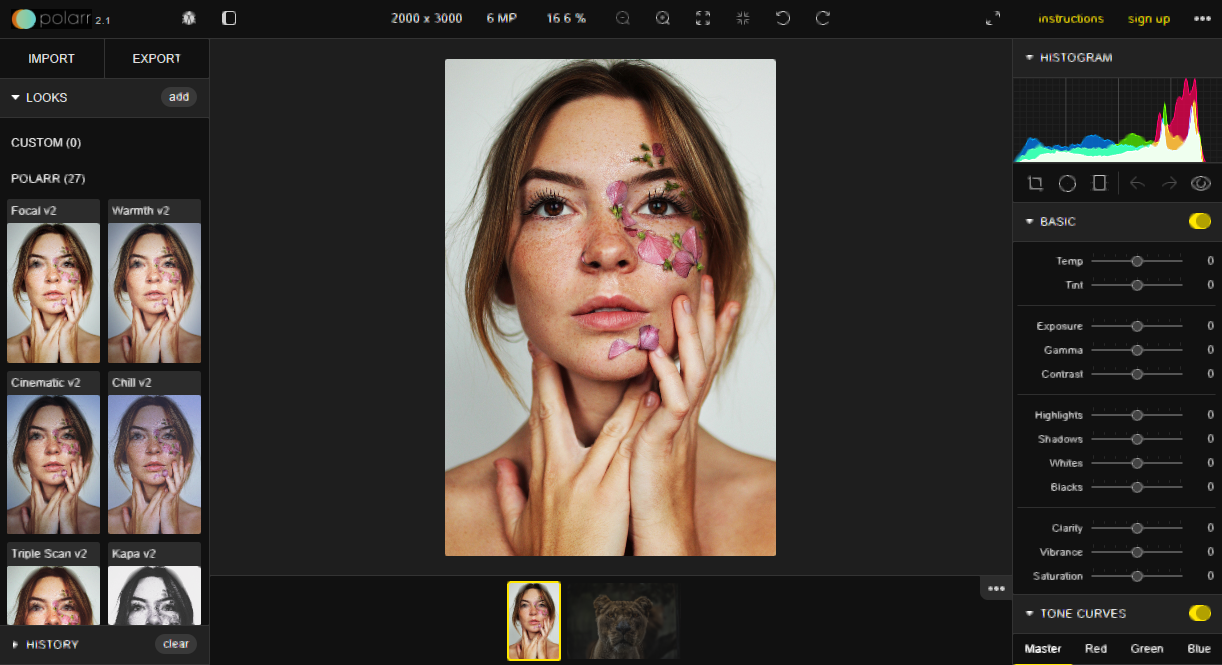Viewport: 1222px width, 665px height.
Task: Open the sign up link
Action: pyautogui.click(x=1148, y=19)
